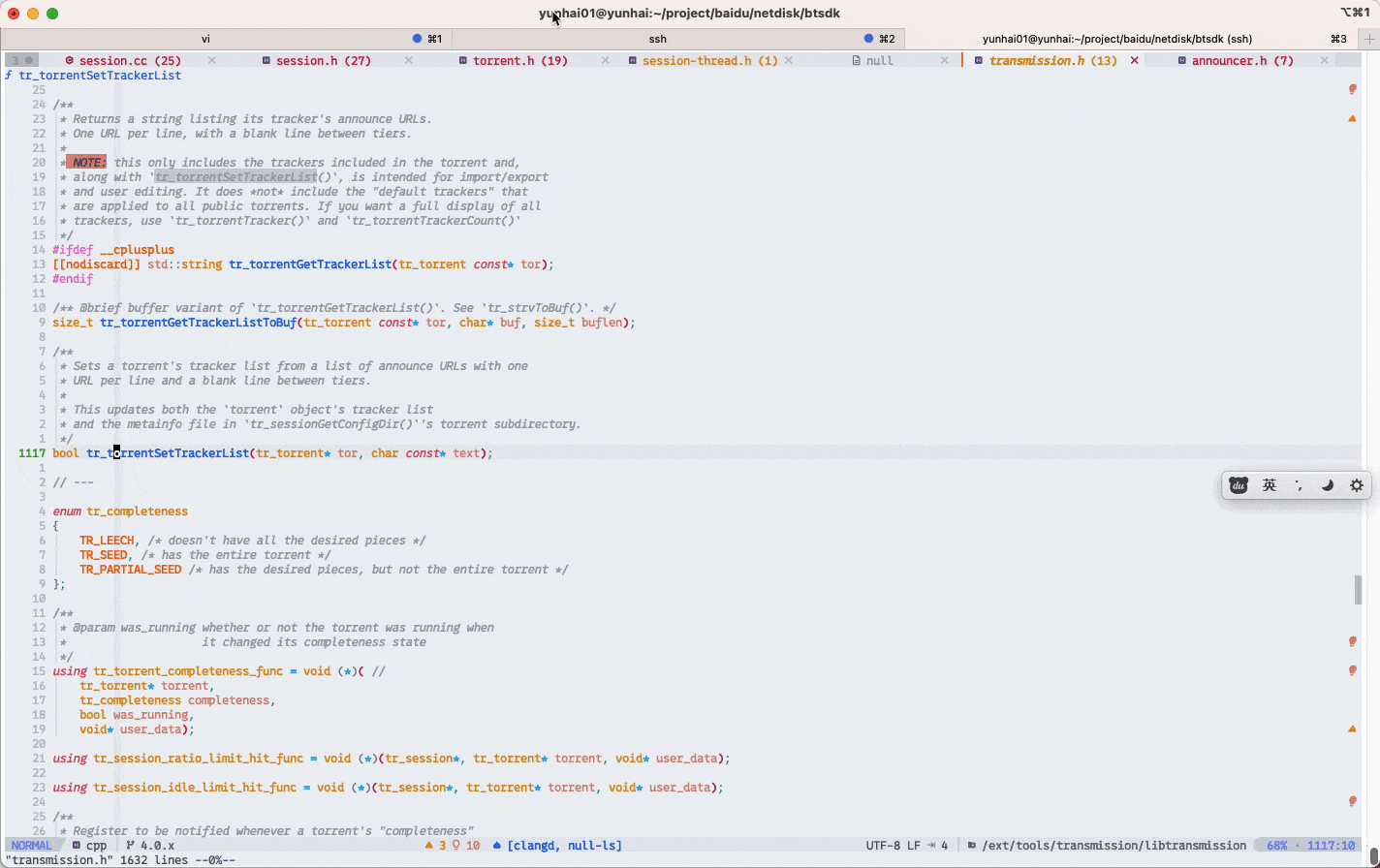Click the cpp filetype icon in statusline
The image size is (1380, 868).
click(x=77, y=846)
